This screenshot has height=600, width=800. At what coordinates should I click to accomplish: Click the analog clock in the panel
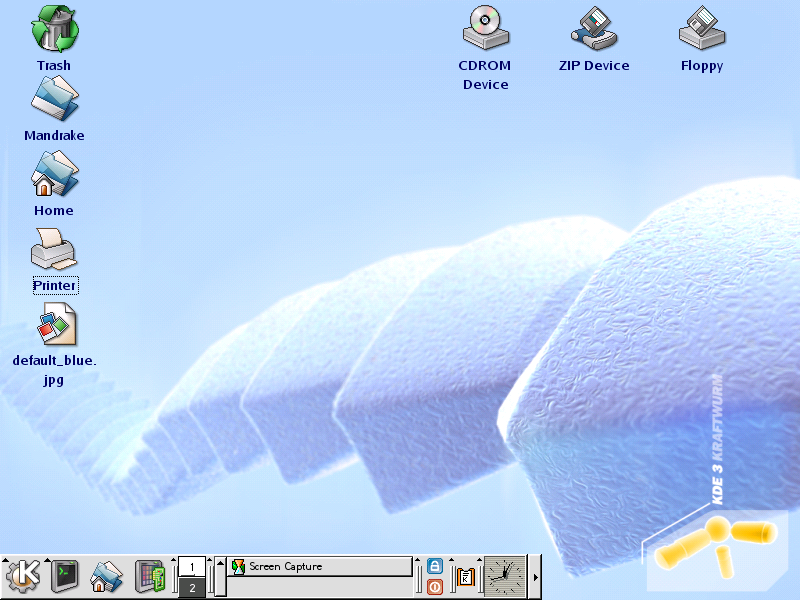point(505,577)
